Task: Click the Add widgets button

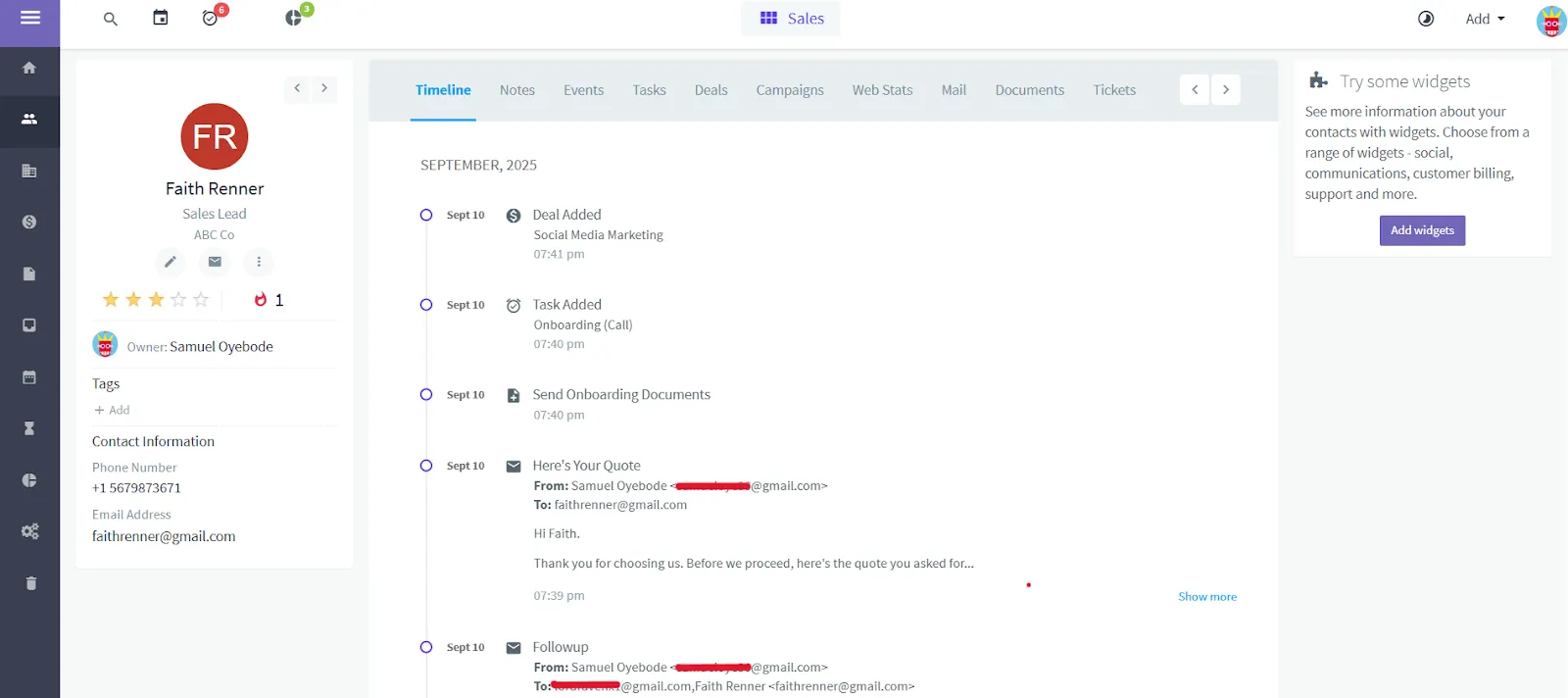Action: pyautogui.click(x=1422, y=230)
